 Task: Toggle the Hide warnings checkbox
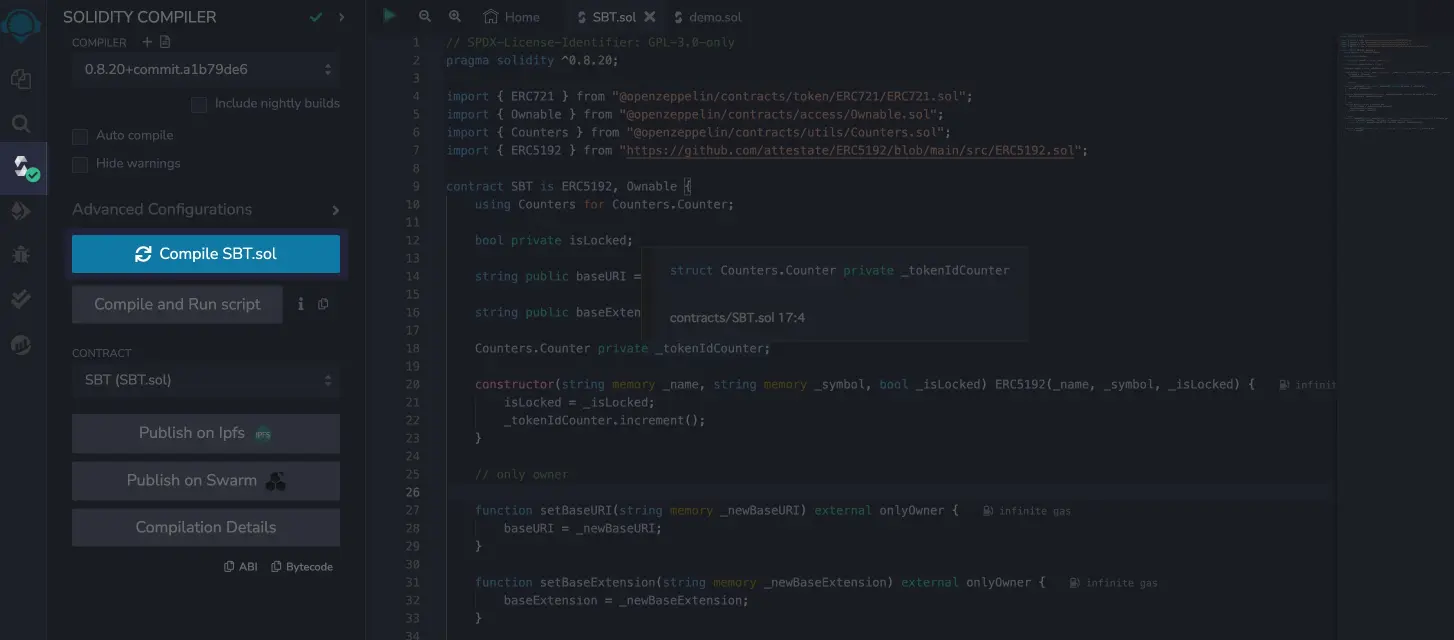(x=80, y=164)
